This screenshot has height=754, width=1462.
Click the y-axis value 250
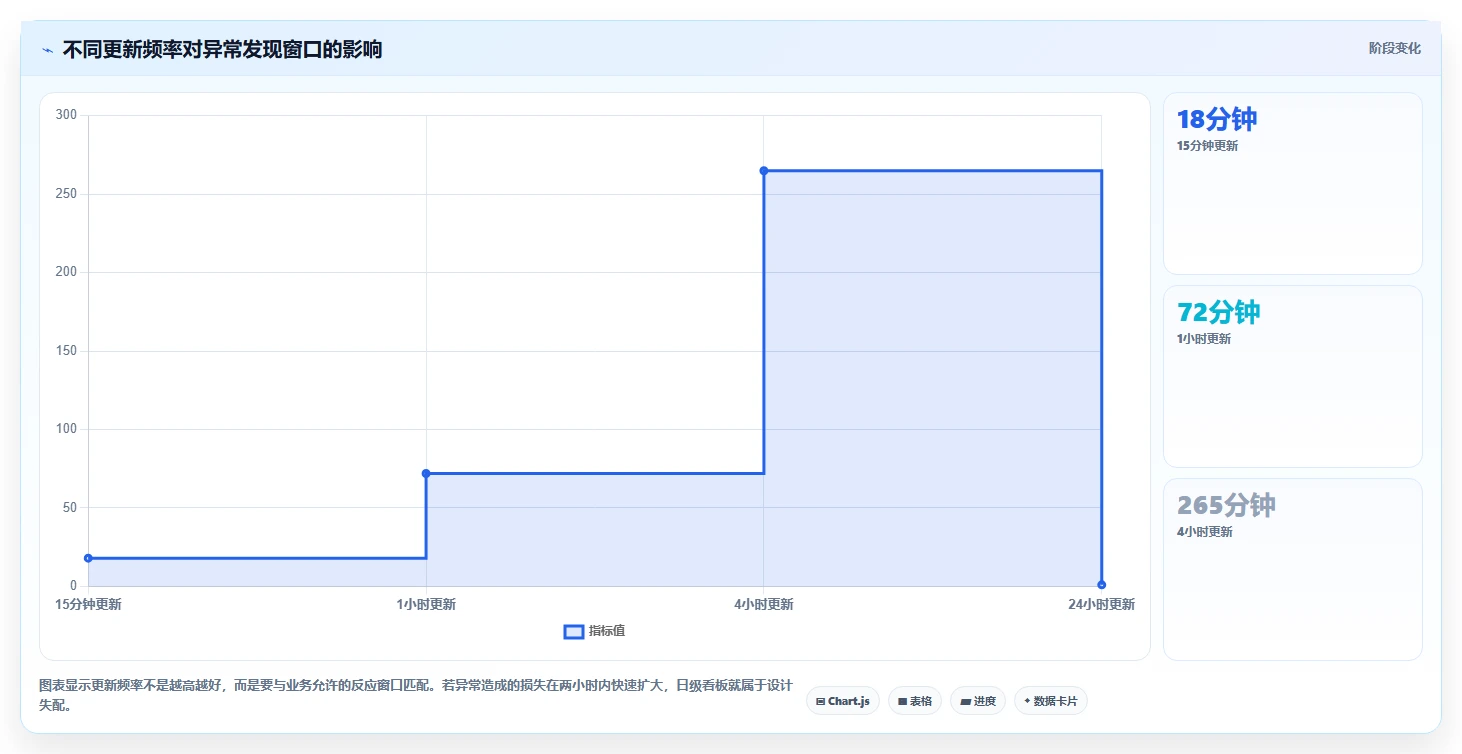point(67,194)
